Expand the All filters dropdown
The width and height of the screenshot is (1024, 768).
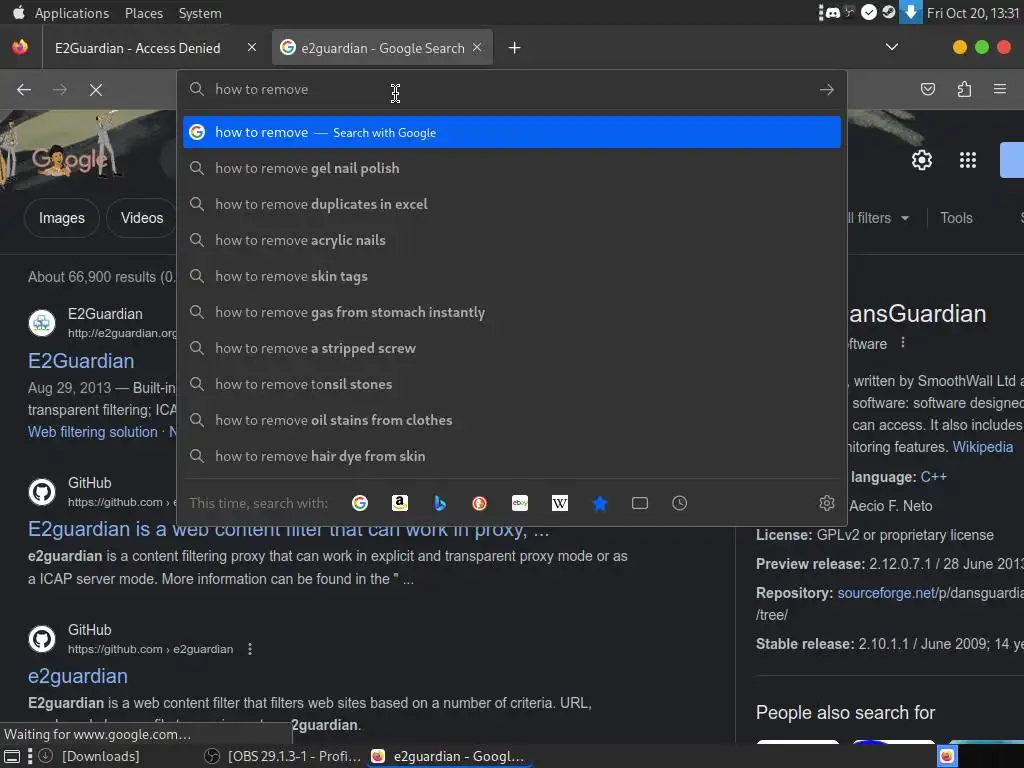(x=877, y=218)
